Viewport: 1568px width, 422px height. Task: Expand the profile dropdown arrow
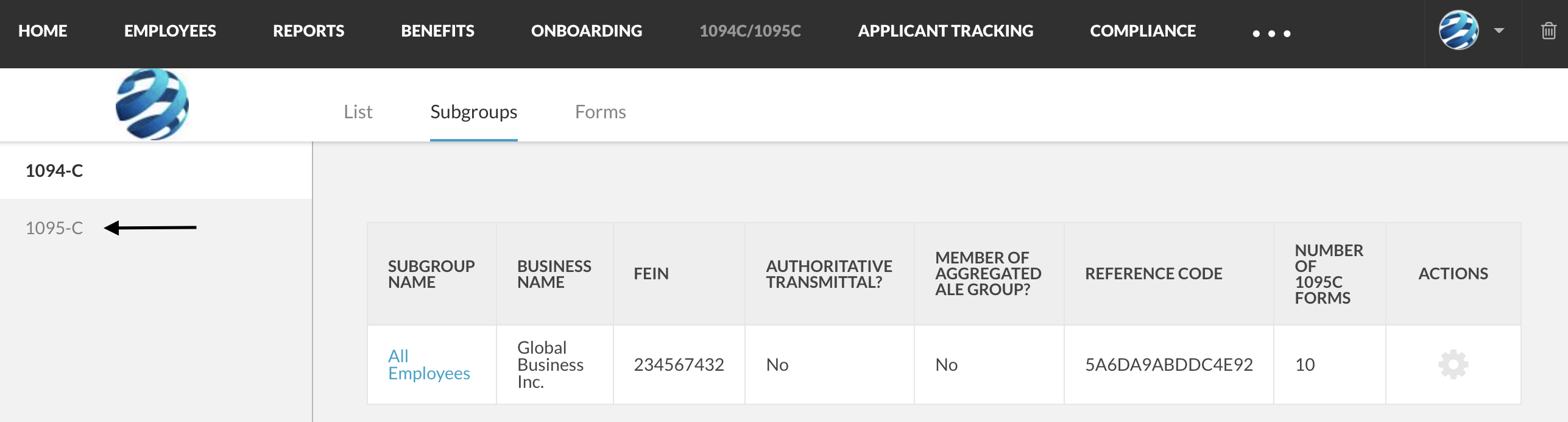coord(1499,30)
